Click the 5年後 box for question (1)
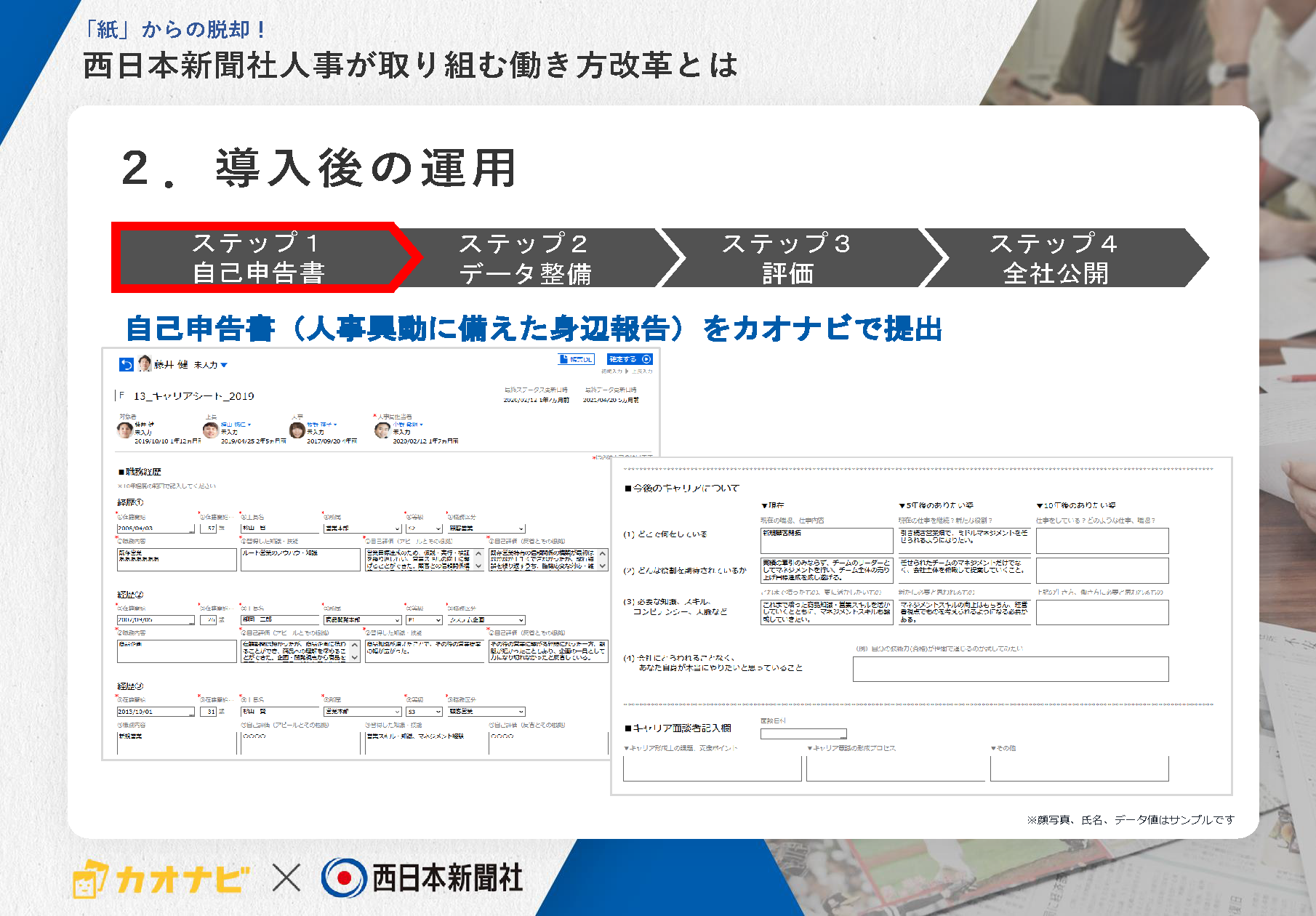Viewport: 1316px width, 916px height. [x=964, y=541]
